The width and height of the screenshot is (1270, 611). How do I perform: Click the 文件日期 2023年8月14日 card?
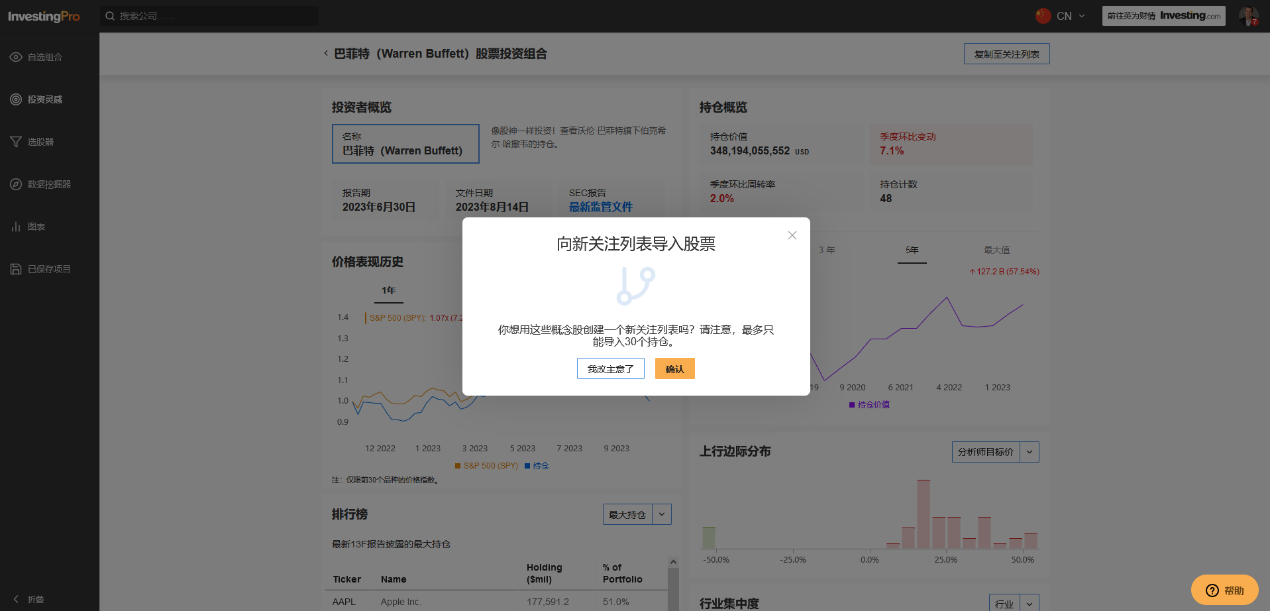[x=498, y=200]
